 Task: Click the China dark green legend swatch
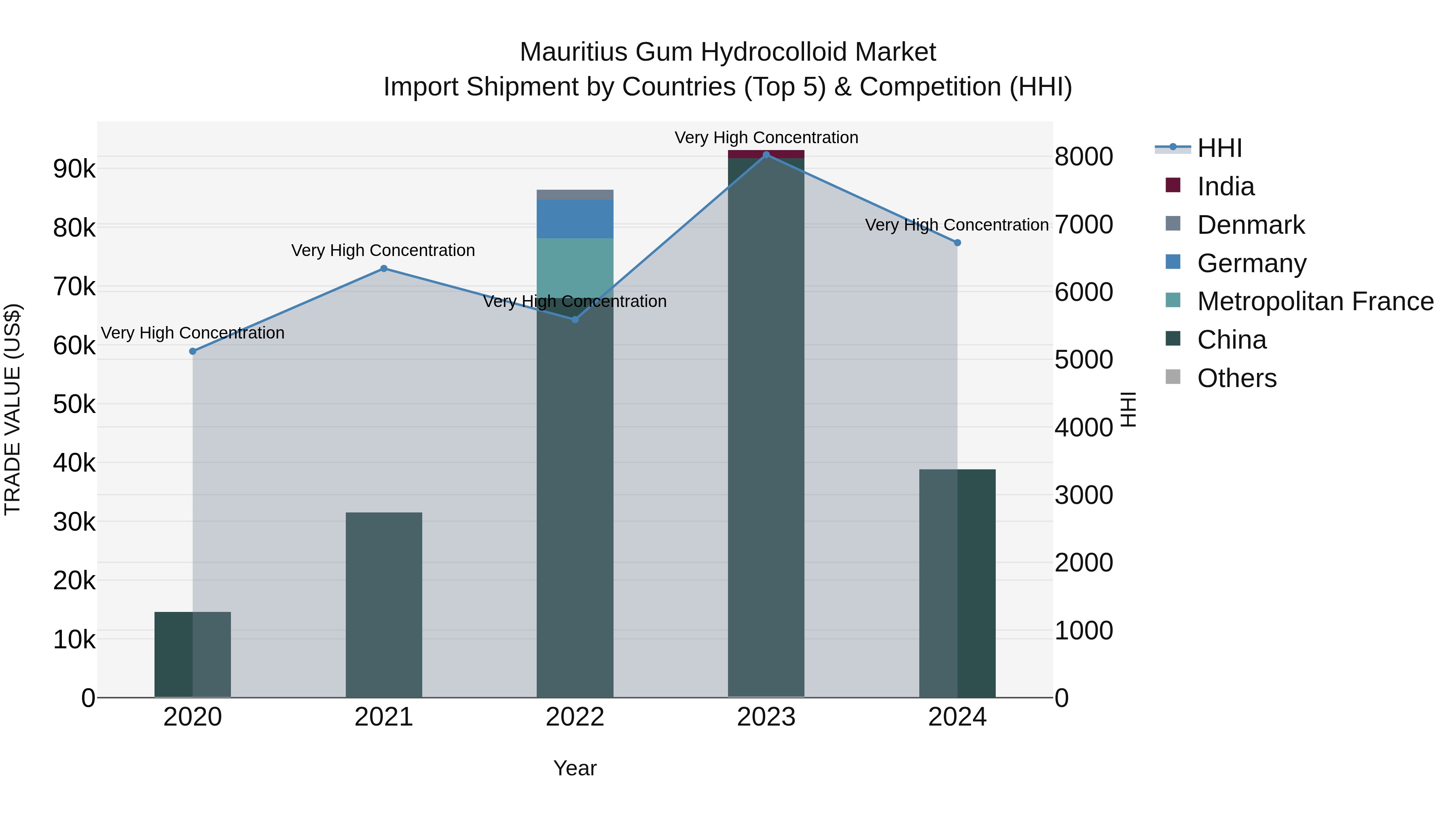click(1173, 339)
